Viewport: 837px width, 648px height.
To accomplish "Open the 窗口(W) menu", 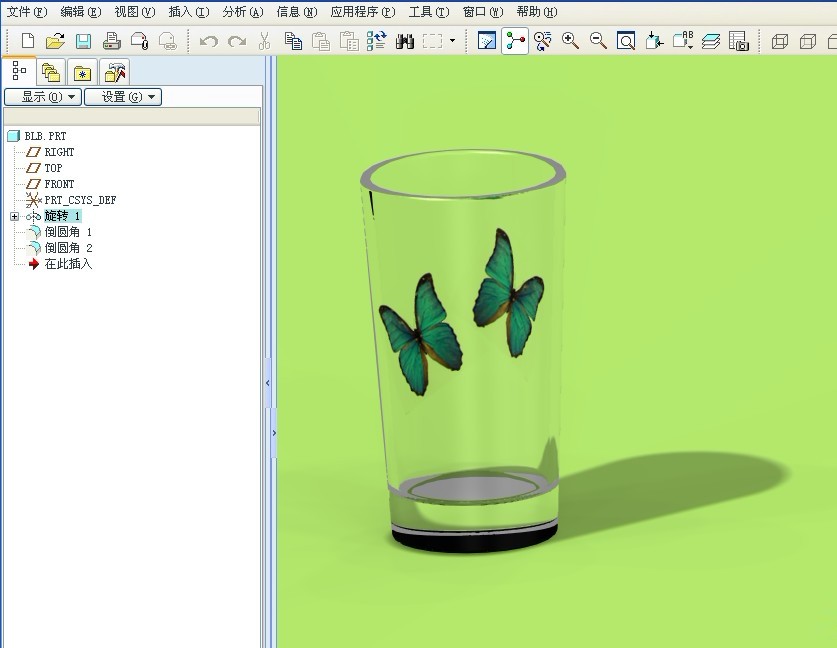I will click(x=483, y=12).
